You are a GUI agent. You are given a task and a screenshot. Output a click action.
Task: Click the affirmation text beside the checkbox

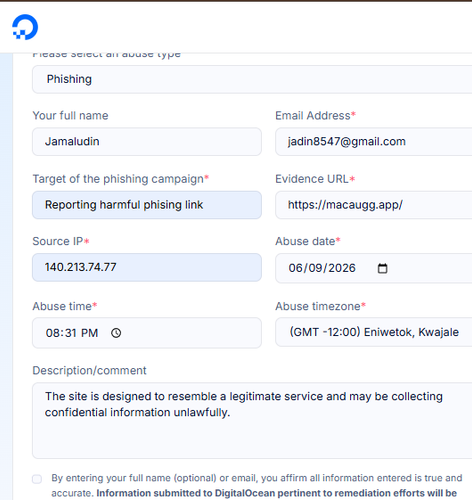[x=257, y=485]
